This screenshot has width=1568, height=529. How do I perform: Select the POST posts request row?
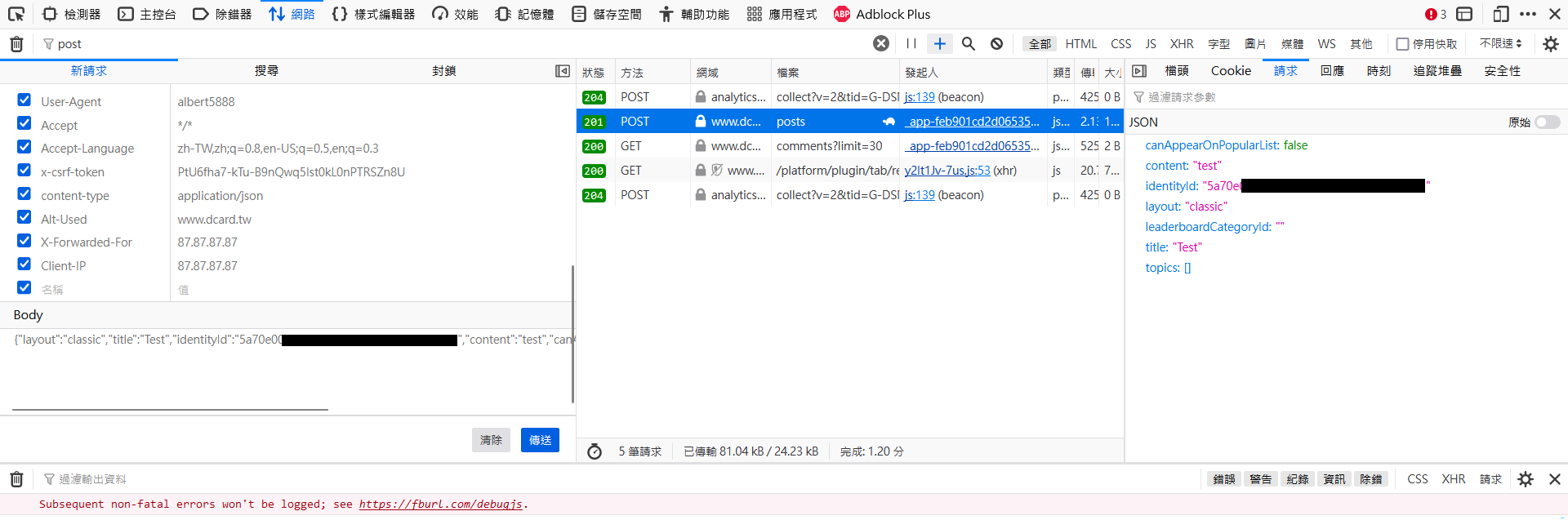click(850, 122)
